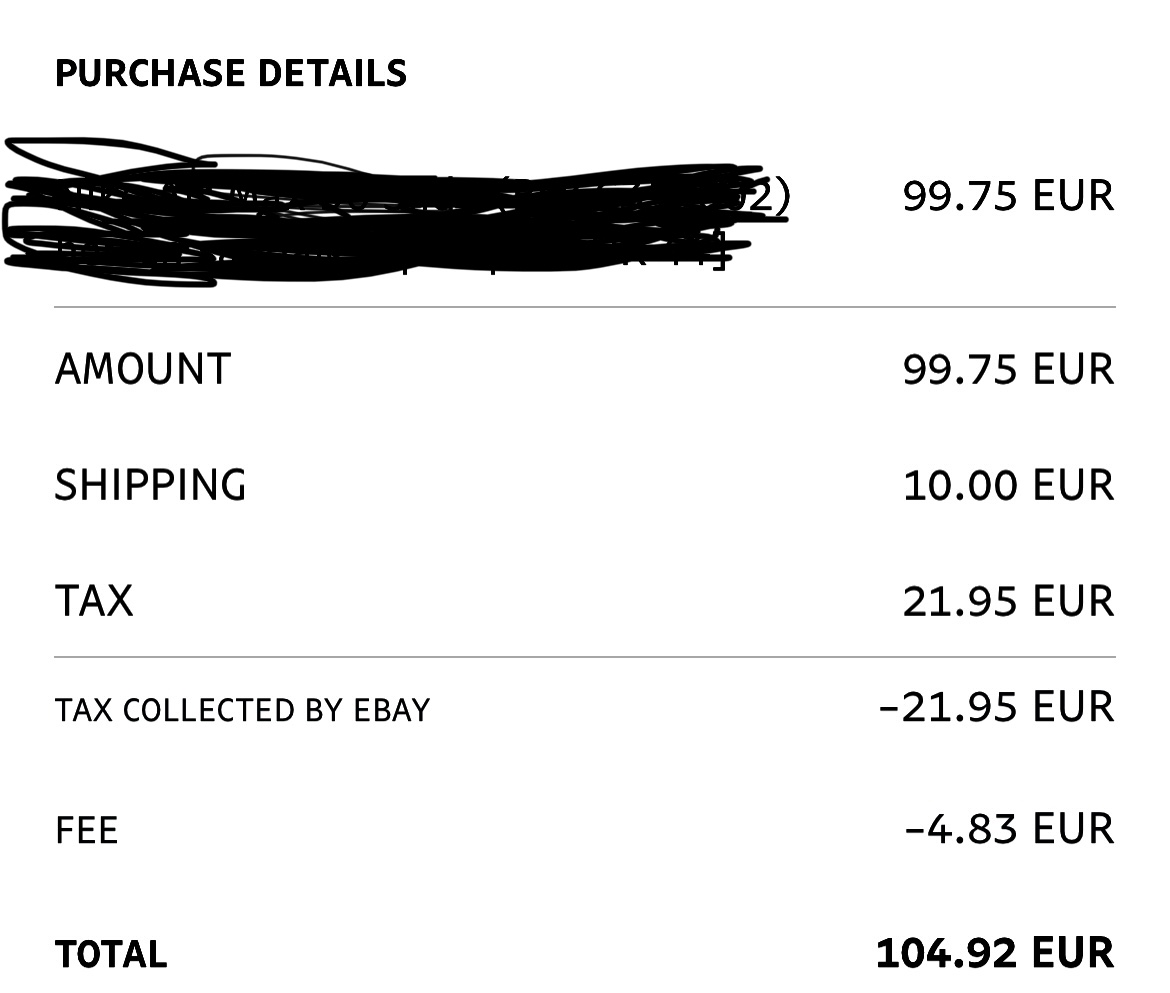The image size is (1170, 993).
Task: Select the tax value 21.95 EUR
Action: tap(1008, 601)
